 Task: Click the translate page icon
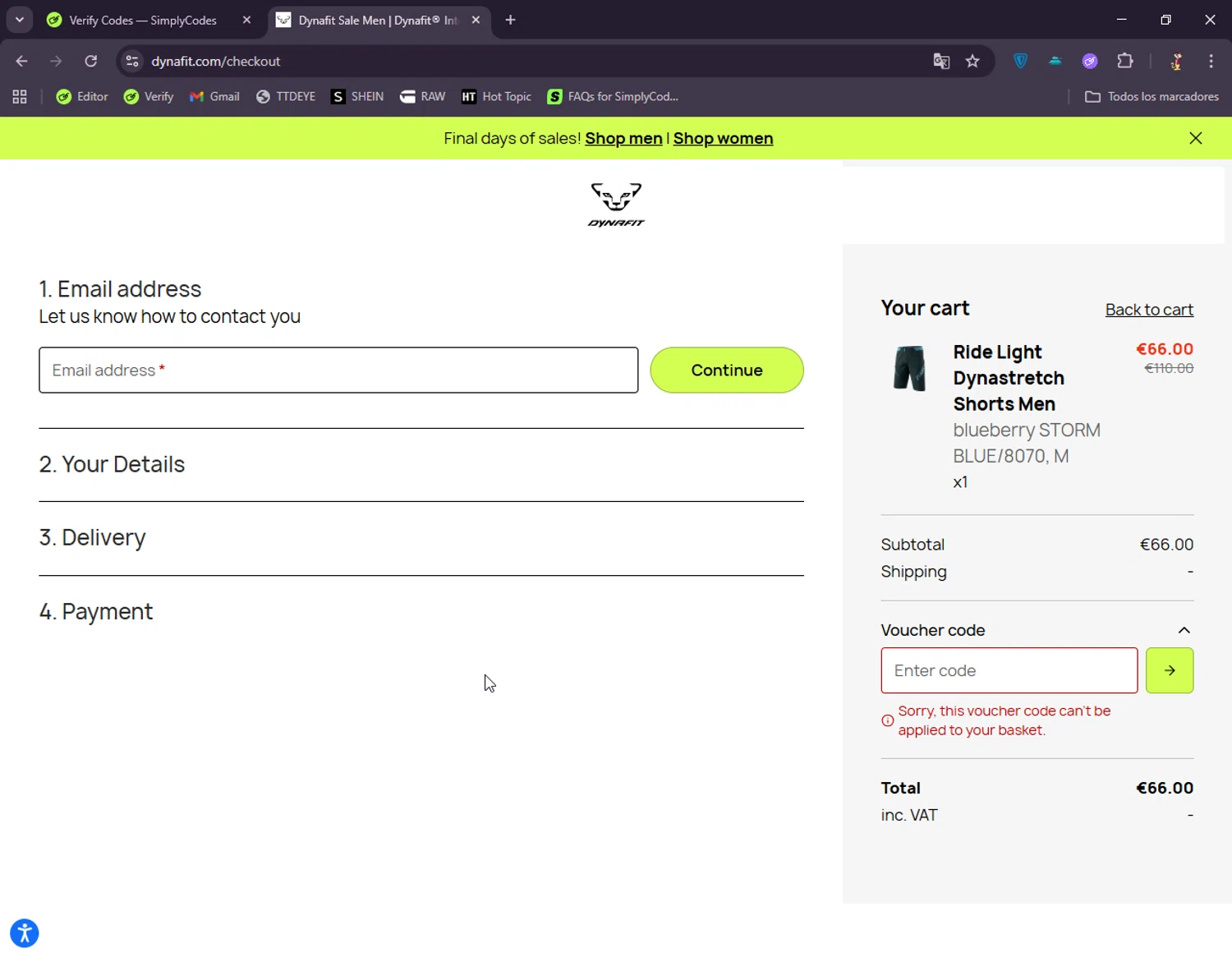(x=941, y=61)
